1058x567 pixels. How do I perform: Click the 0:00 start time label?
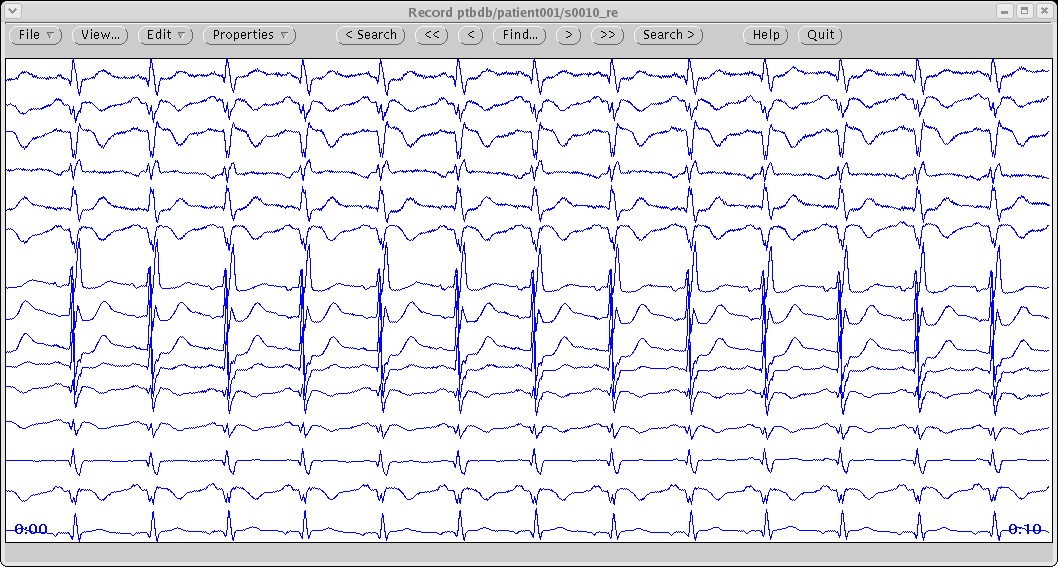(31, 529)
